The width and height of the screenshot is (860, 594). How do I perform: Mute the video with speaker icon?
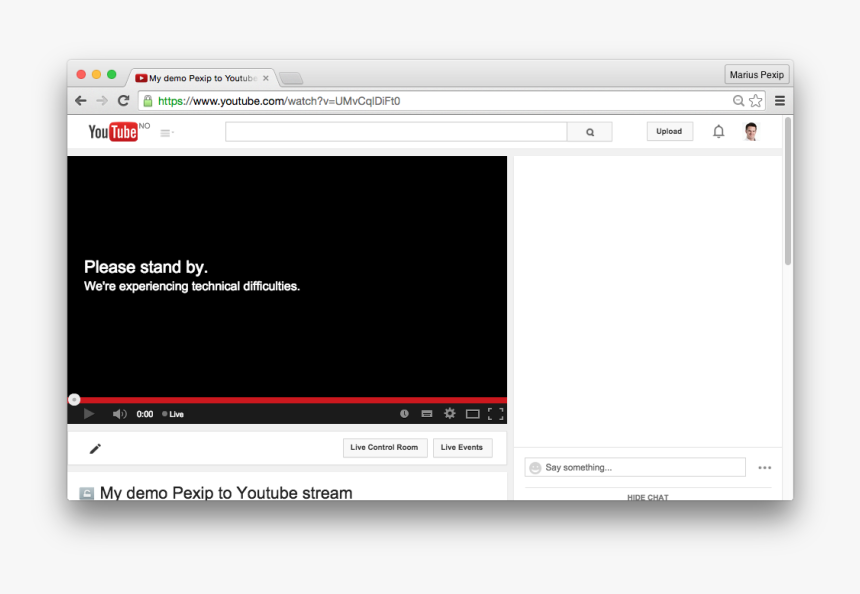[119, 414]
